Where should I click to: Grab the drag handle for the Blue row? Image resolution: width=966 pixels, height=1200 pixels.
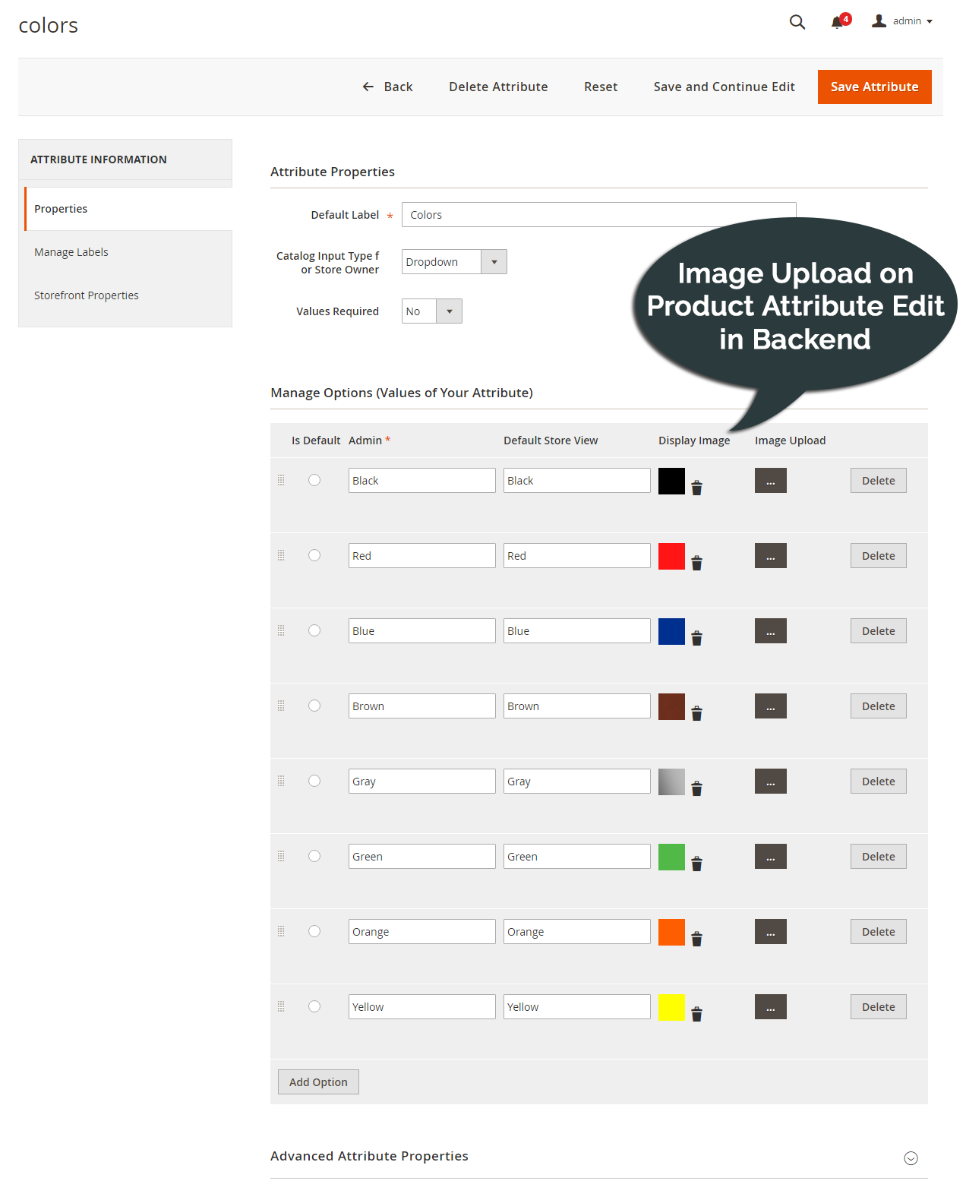[281, 630]
